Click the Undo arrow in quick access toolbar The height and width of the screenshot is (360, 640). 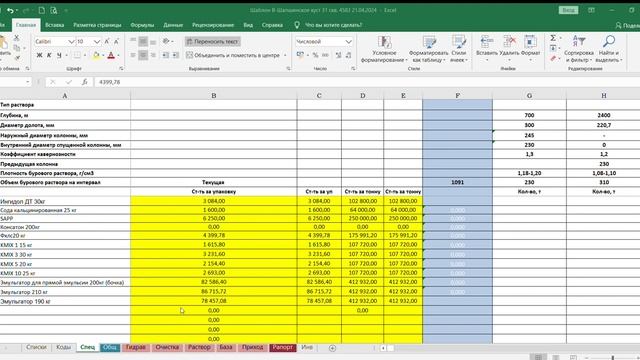coord(10,10)
